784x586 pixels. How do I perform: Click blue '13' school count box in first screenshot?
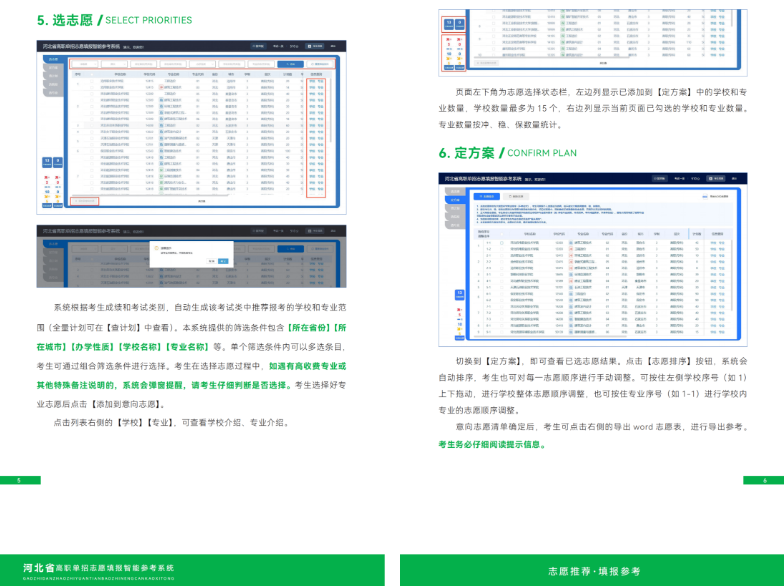47,162
